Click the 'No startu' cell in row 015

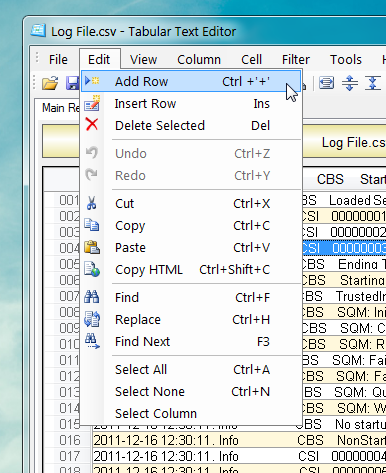[x=360, y=424]
